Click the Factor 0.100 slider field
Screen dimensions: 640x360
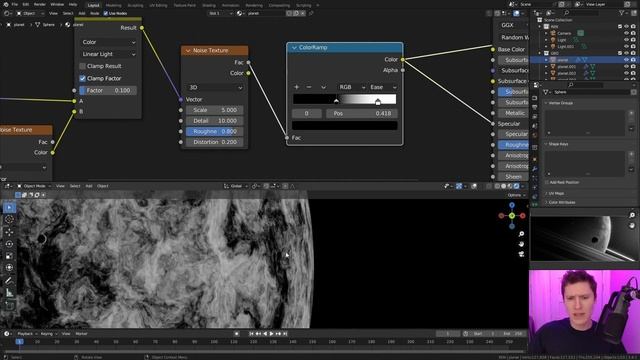[108, 90]
